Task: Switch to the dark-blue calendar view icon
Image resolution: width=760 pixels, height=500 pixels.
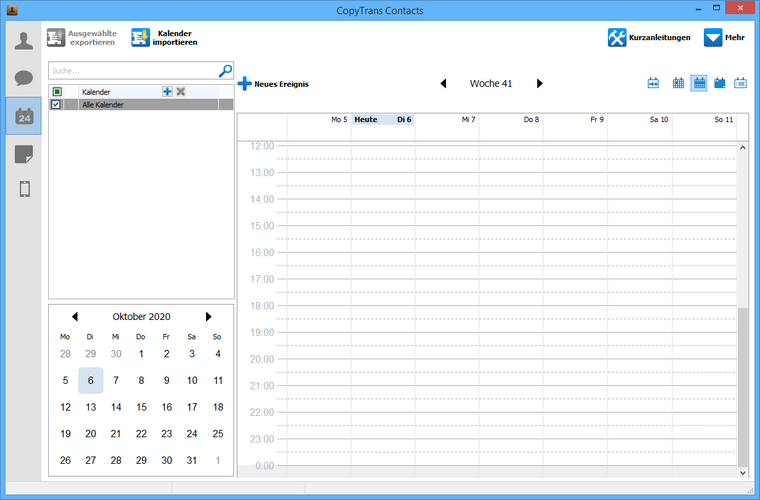Action: [x=720, y=83]
